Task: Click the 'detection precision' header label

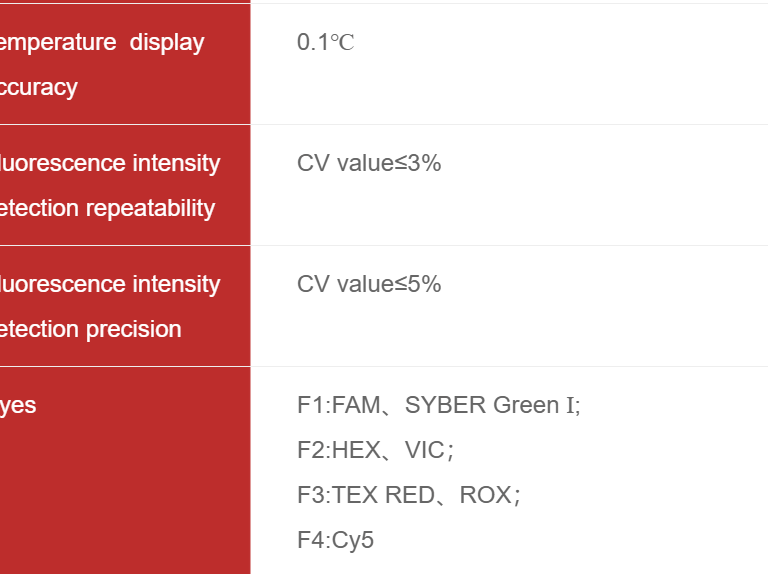Action: tap(91, 329)
